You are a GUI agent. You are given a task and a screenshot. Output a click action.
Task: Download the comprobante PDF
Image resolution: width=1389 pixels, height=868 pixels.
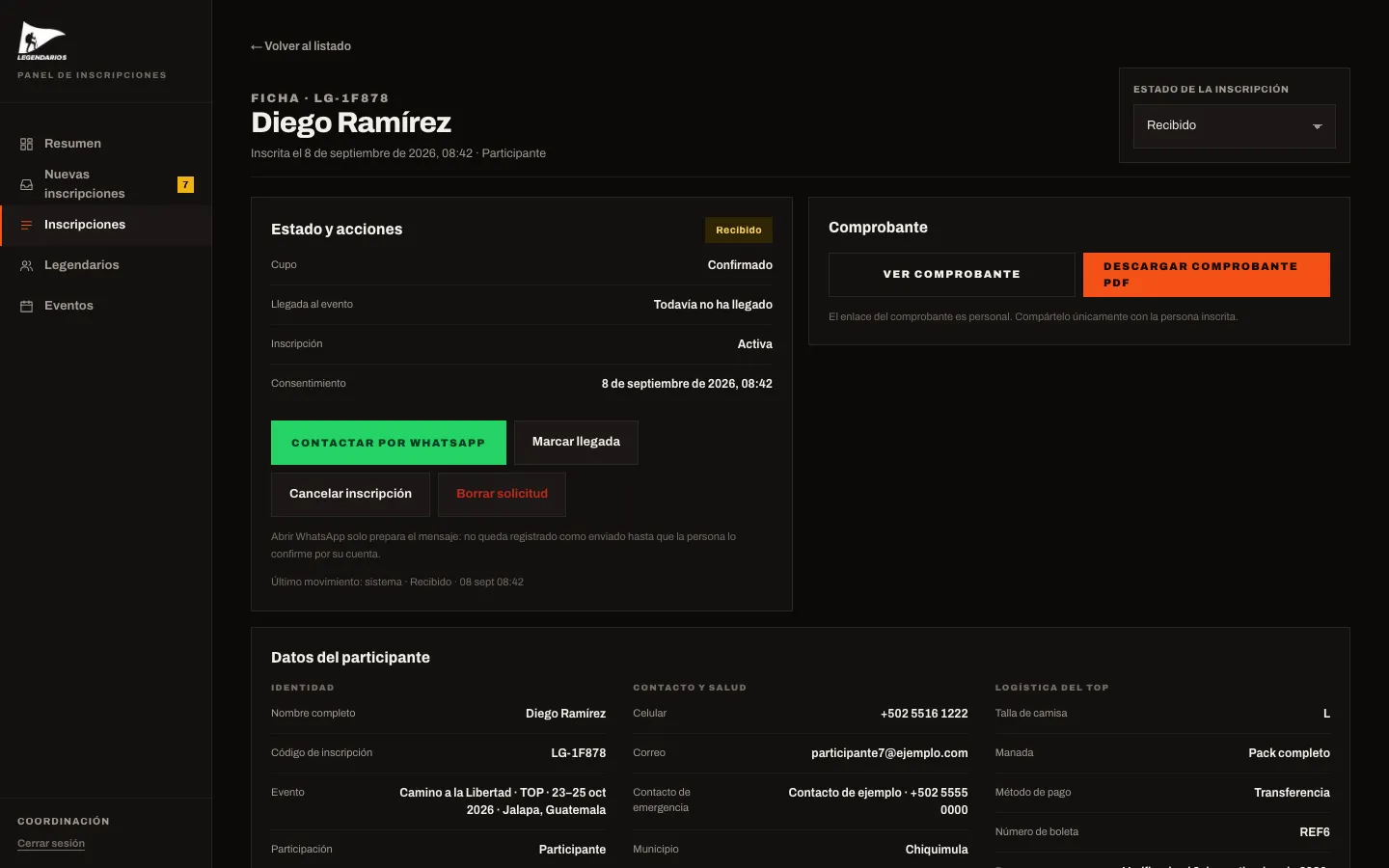click(1207, 275)
